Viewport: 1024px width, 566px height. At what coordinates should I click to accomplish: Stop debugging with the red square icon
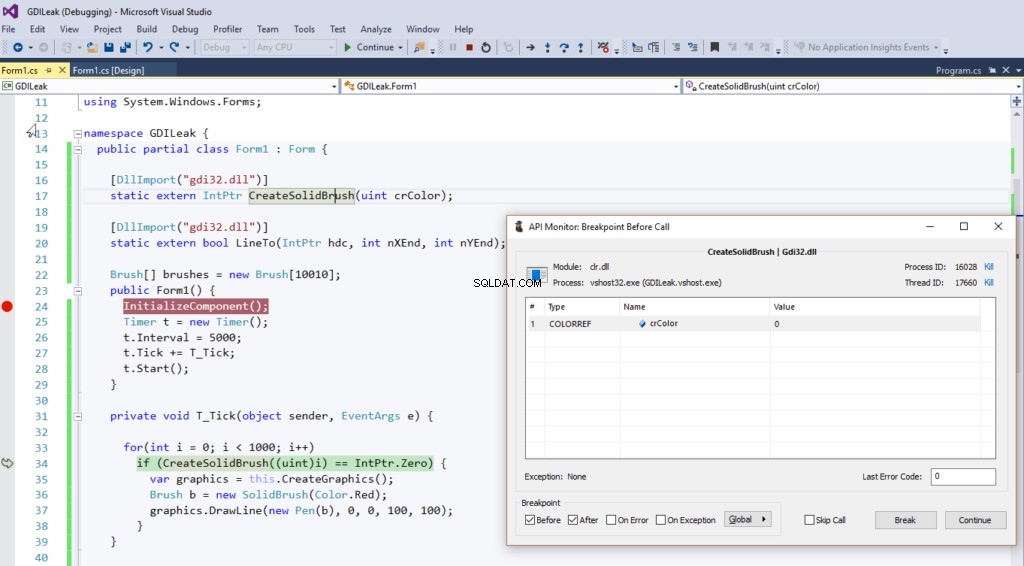(469, 47)
